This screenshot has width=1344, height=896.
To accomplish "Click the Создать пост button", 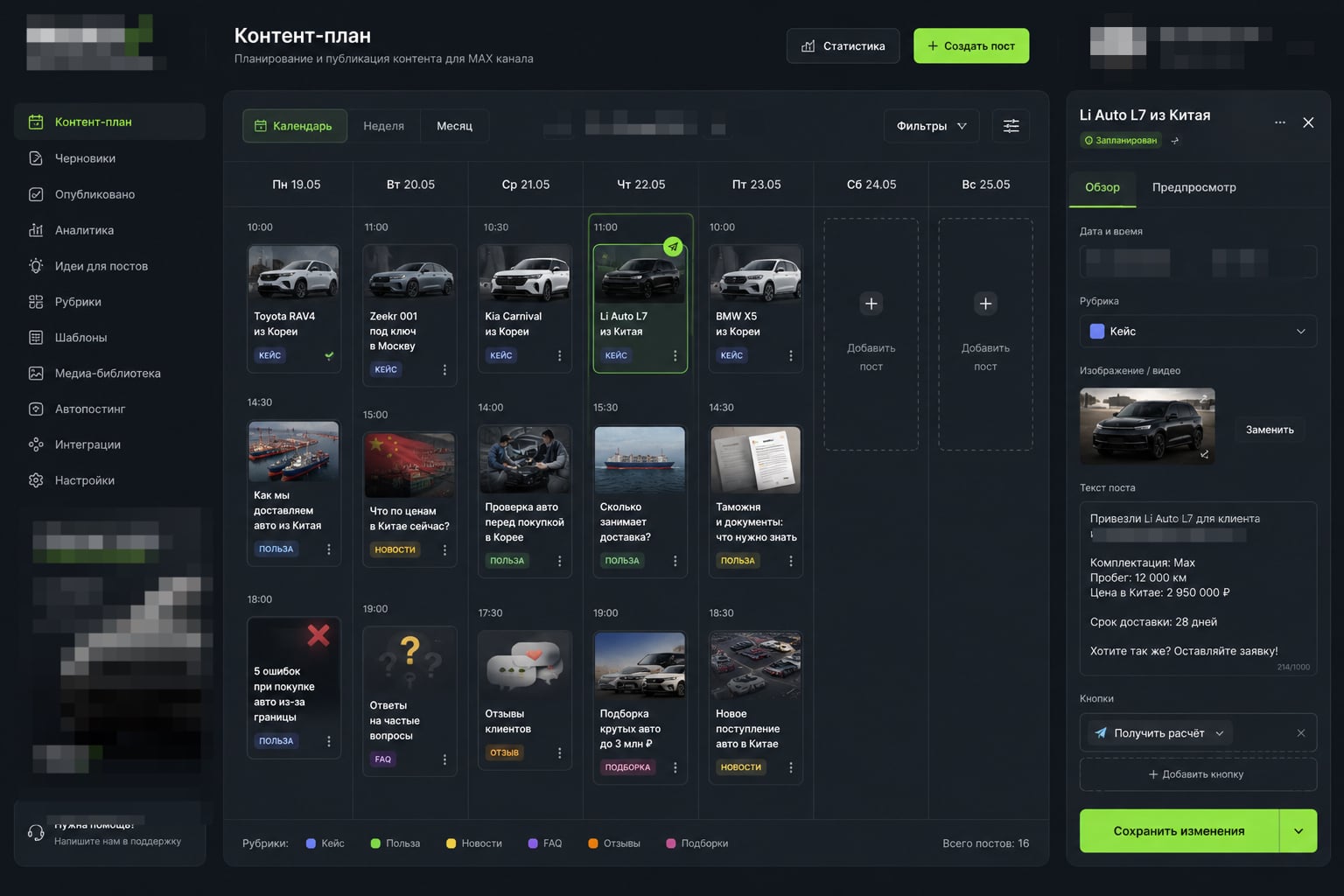I will (x=971, y=45).
